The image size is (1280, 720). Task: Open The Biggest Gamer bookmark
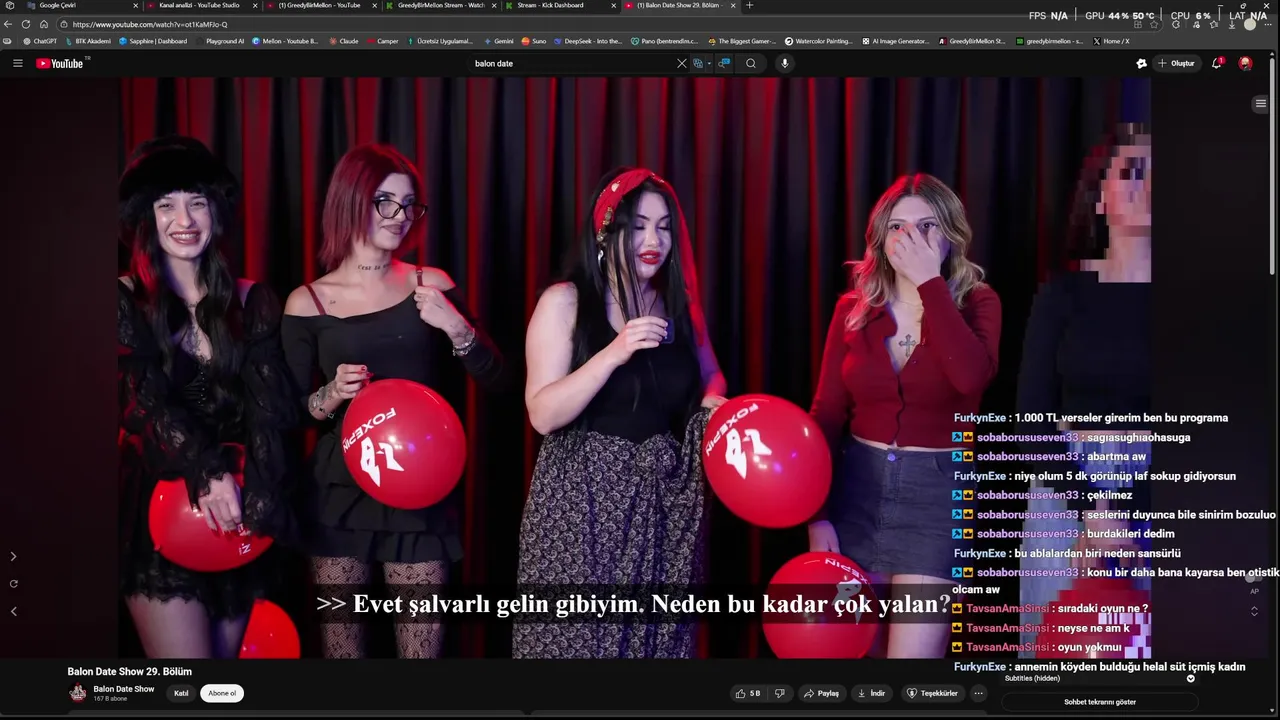point(740,41)
